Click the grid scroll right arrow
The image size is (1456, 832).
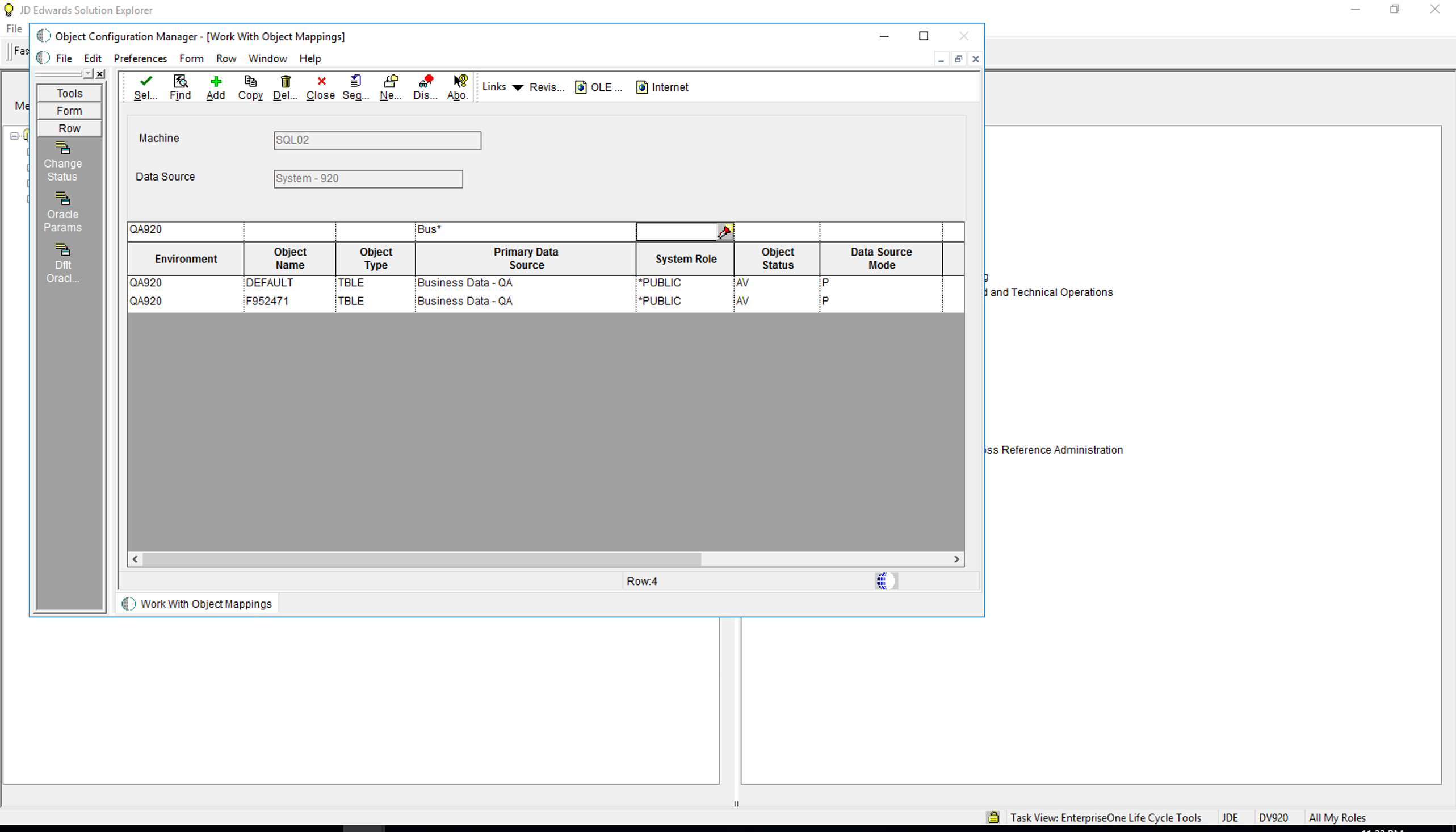tap(956, 559)
